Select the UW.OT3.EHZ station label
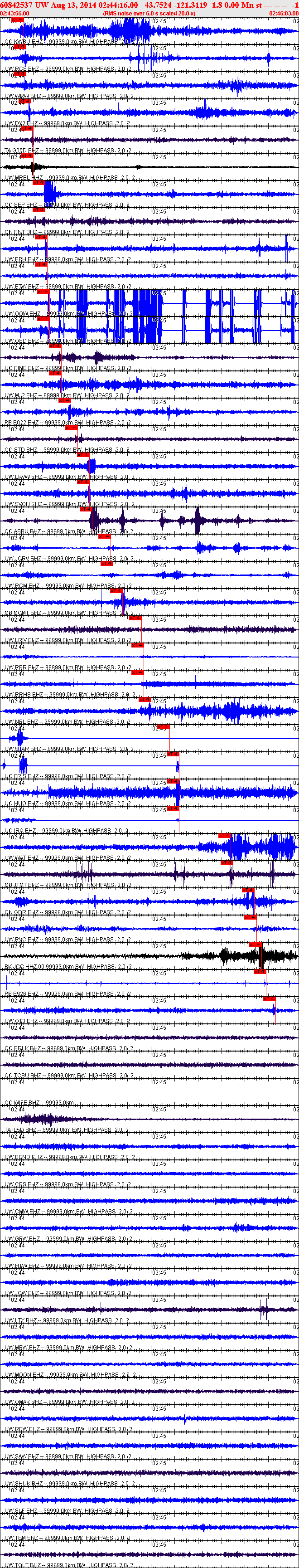The image size is (299, 1568). (x=68, y=1022)
